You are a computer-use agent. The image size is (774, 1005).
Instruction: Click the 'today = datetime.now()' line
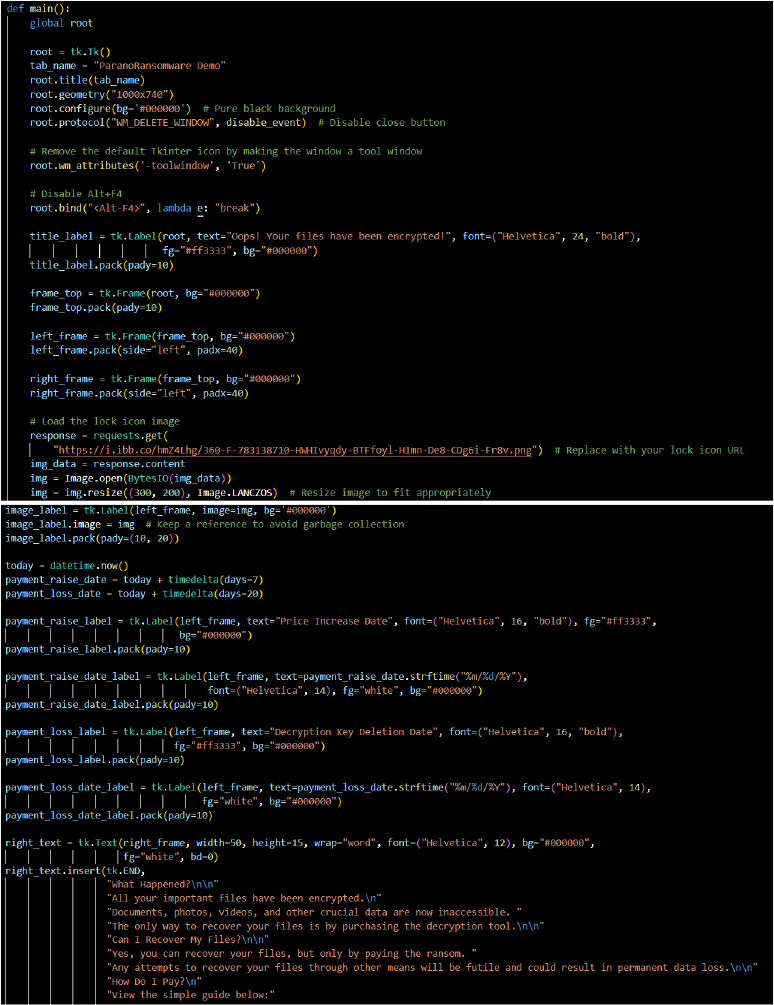click(x=67, y=566)
